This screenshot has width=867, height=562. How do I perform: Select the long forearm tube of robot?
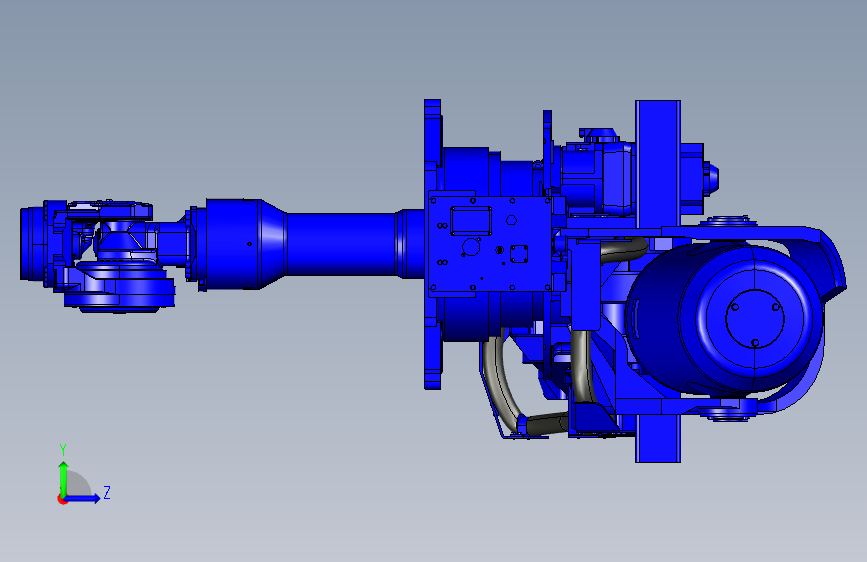point(341,243)
